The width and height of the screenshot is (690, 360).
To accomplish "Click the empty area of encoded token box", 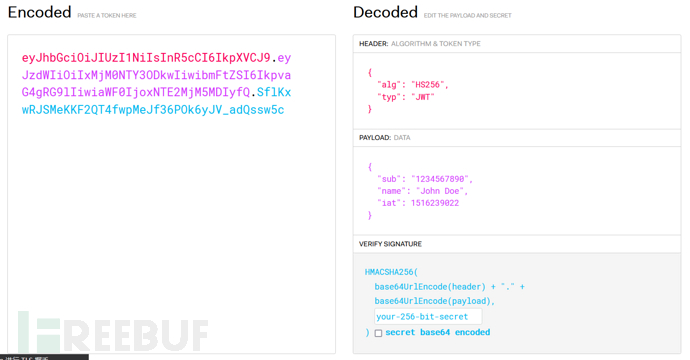I will (171, 211).
